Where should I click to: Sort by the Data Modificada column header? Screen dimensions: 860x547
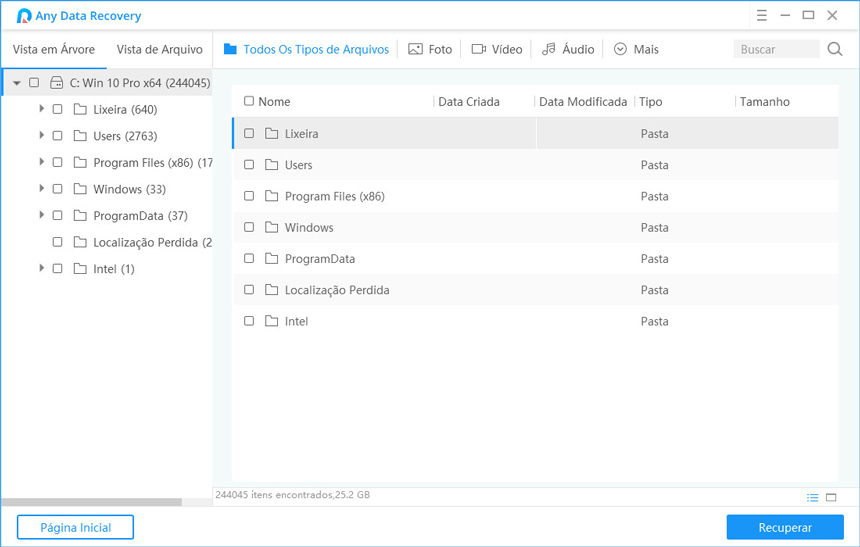pyautogui.click(x=583, y=101)
